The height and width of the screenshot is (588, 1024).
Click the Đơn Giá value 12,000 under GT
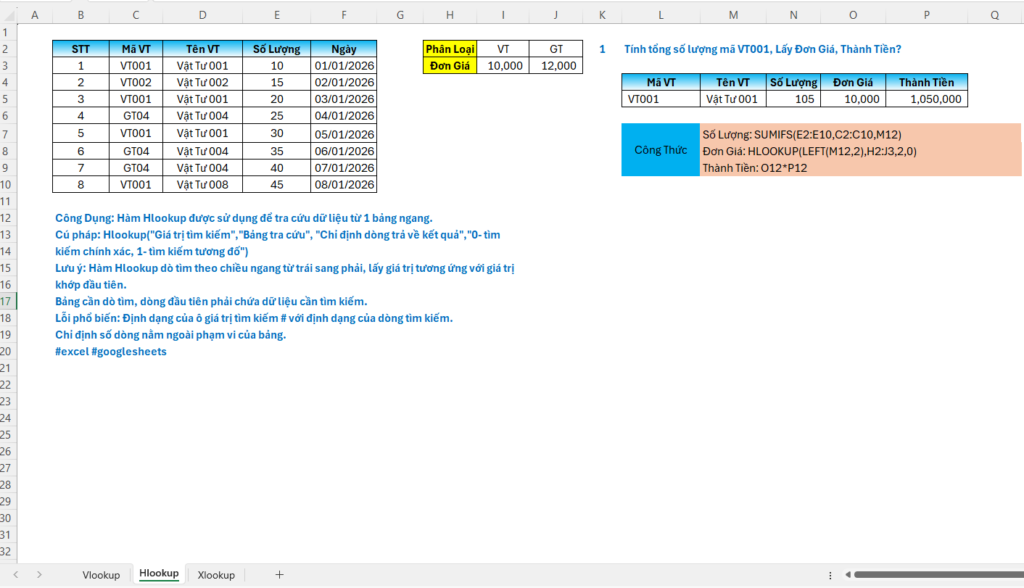tap(556, 65)
